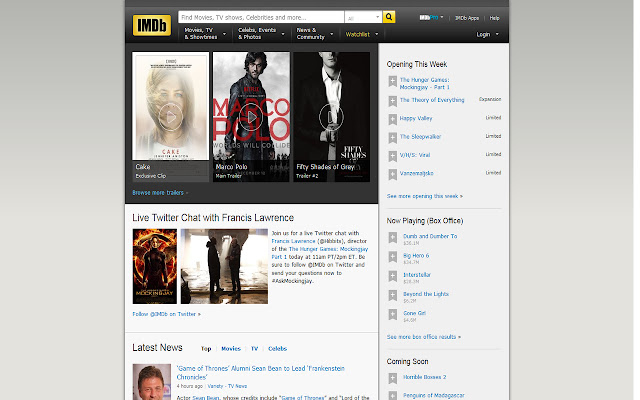This screenshot has height=400, width=640.
Task: Open the search category All dropdown
Action: [x=363, y=17]
